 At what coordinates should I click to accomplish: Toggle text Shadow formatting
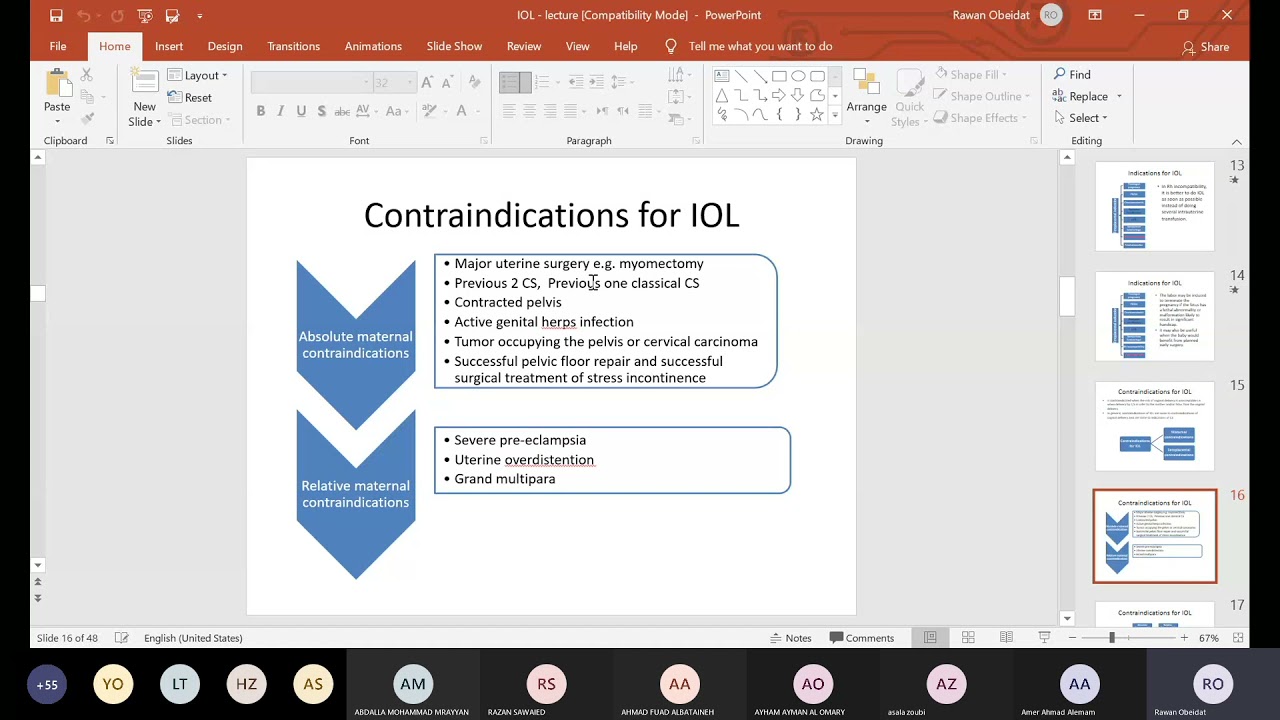321,111
